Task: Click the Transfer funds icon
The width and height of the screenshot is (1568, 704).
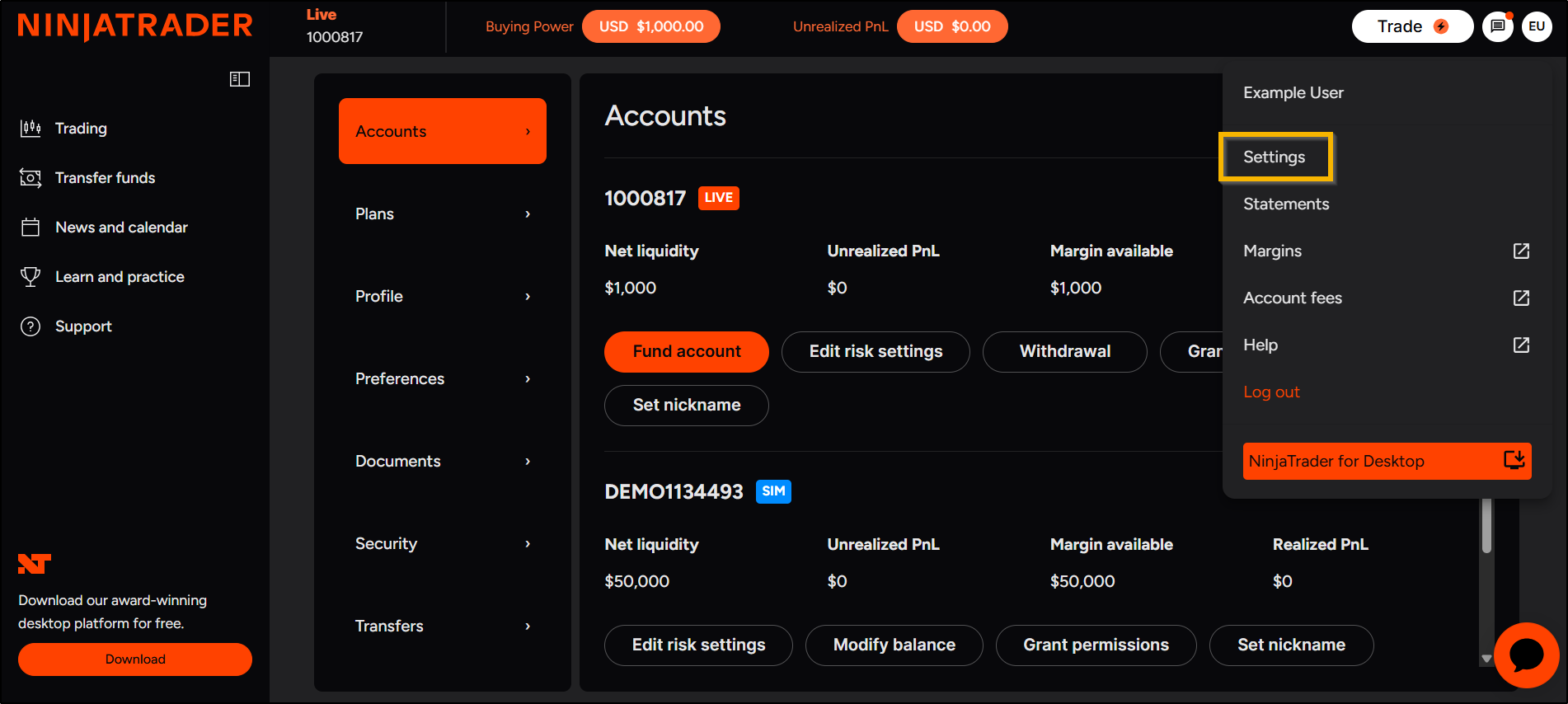Action: tap(31, 177)
